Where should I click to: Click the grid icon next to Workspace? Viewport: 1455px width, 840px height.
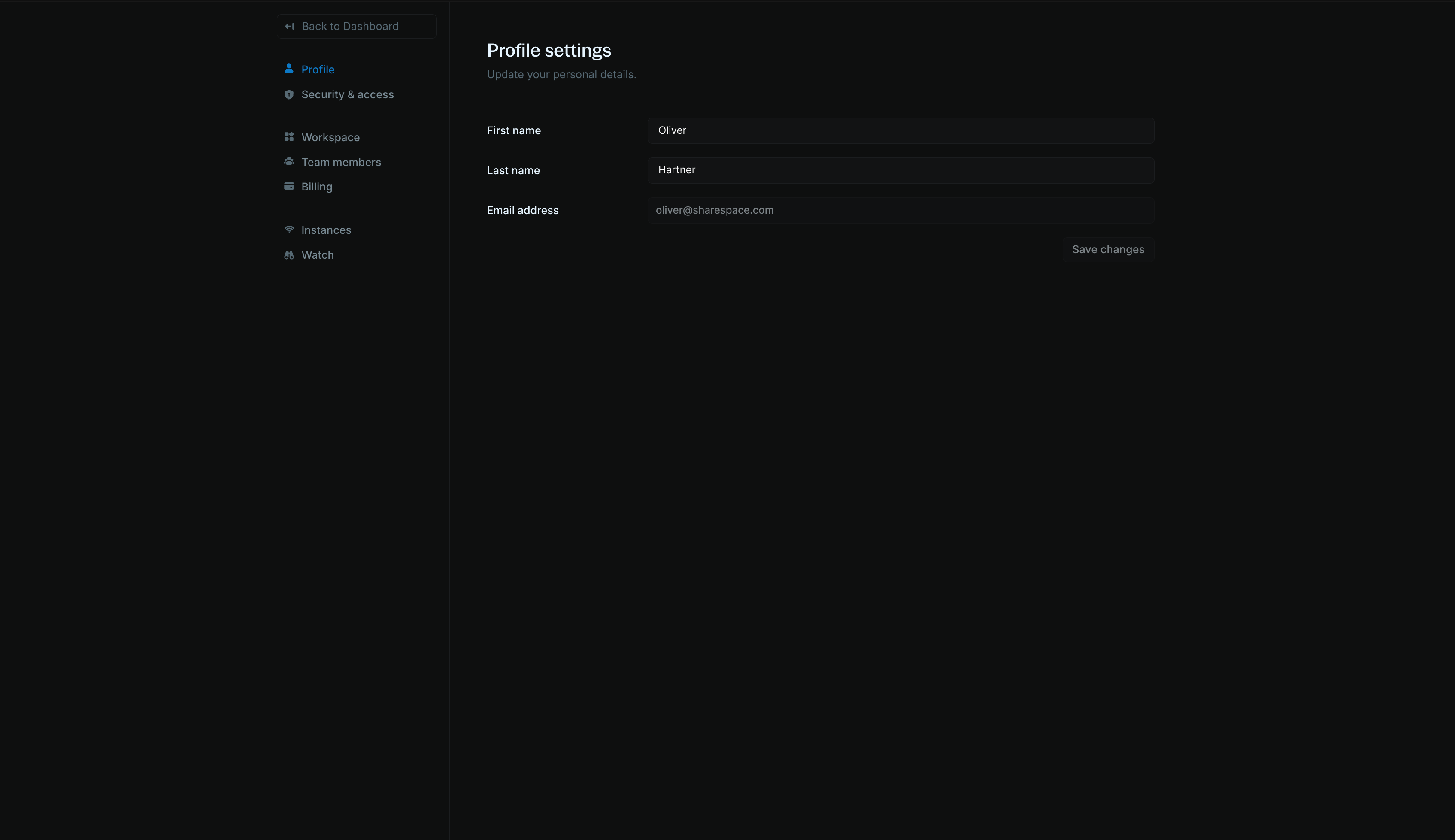point(289,137)
